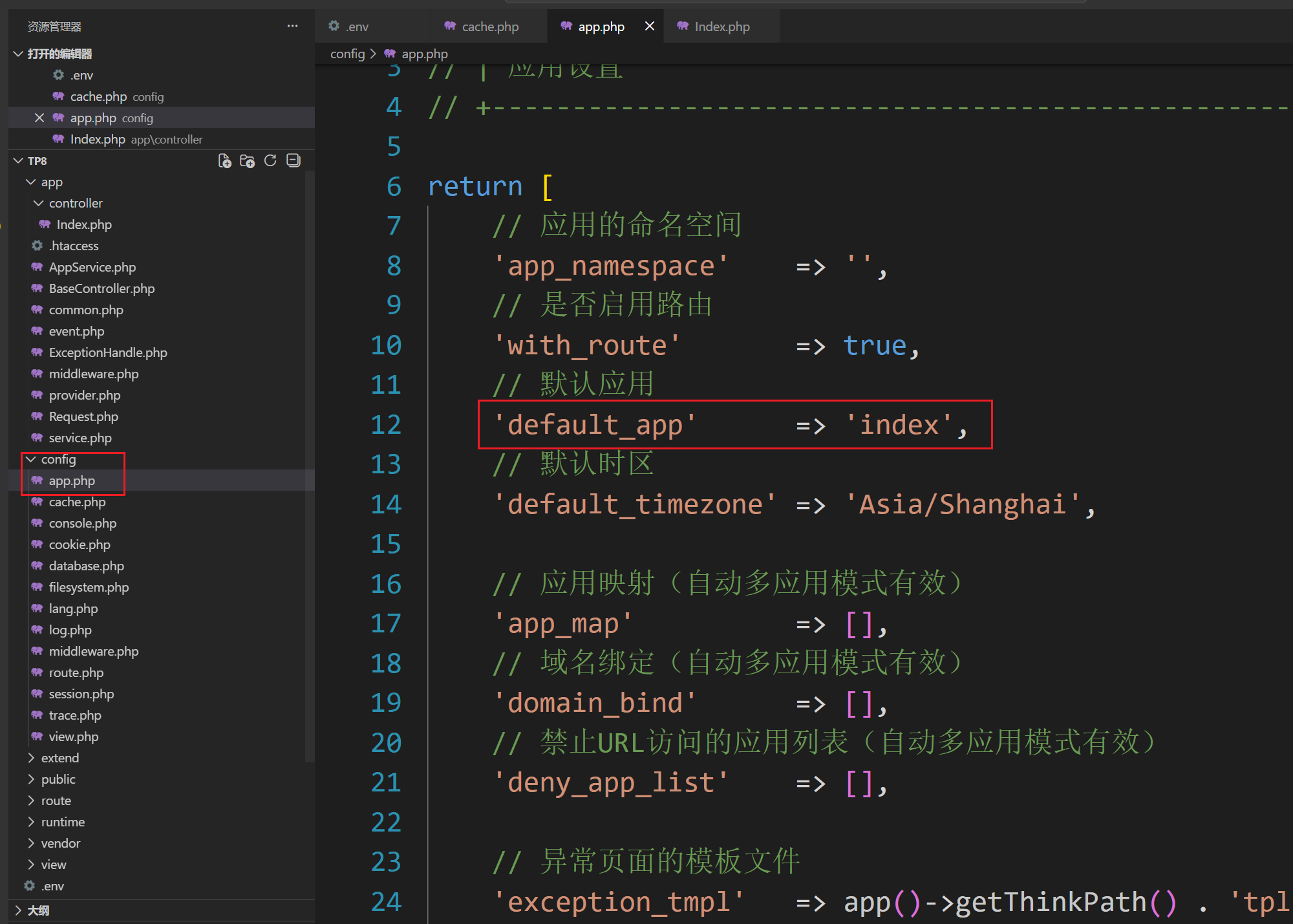This screenshot has width=1293, height=924.
Task: Close the app.php editor tab
Action: (650, 27)
